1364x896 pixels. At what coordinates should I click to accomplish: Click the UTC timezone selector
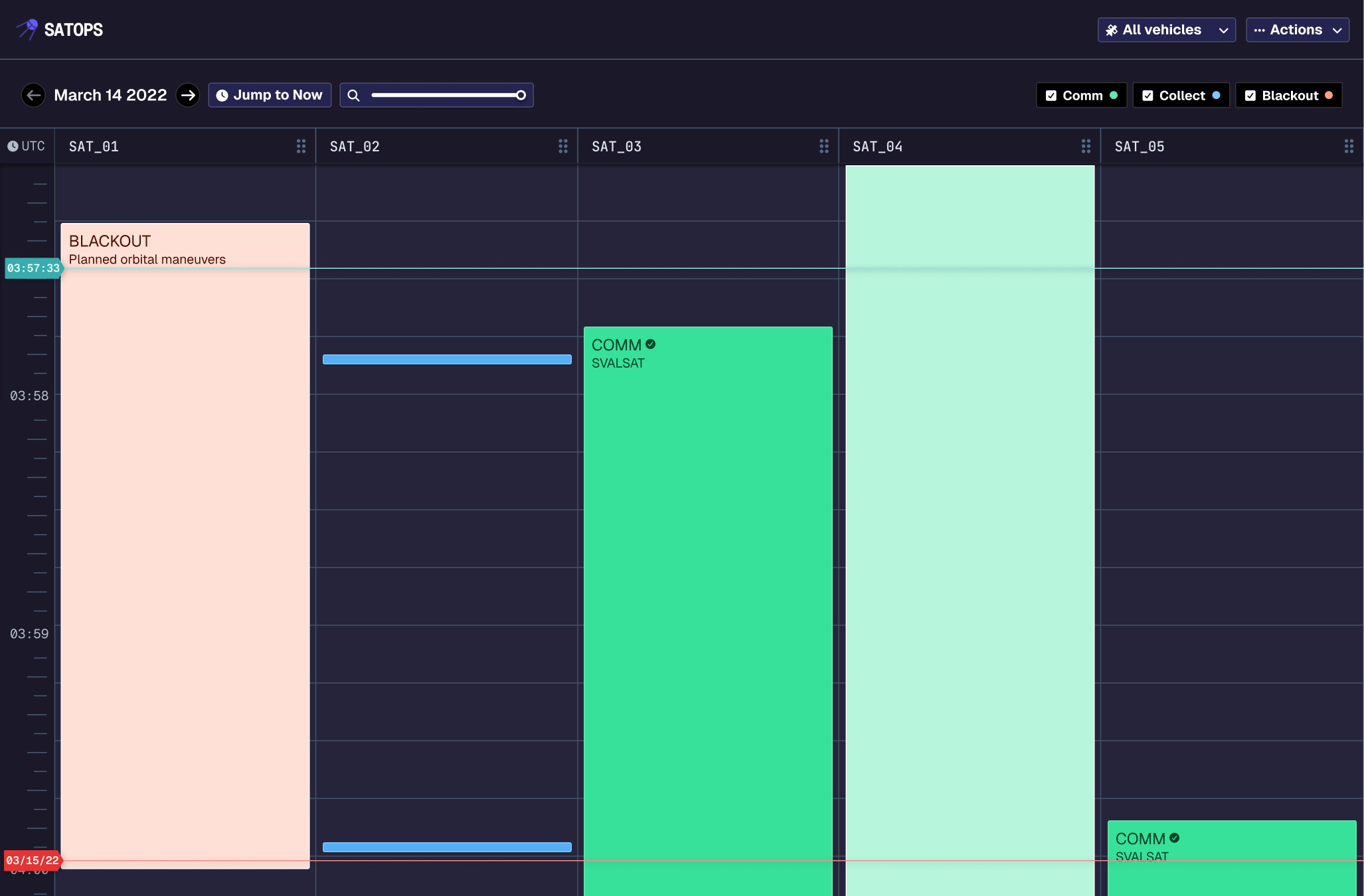click(27, 146)
